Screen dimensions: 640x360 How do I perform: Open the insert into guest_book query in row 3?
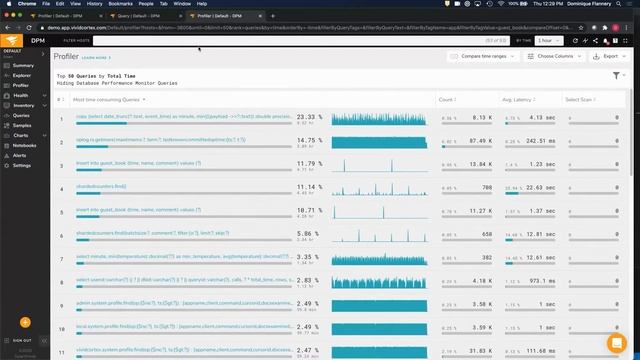pos(138,163)
